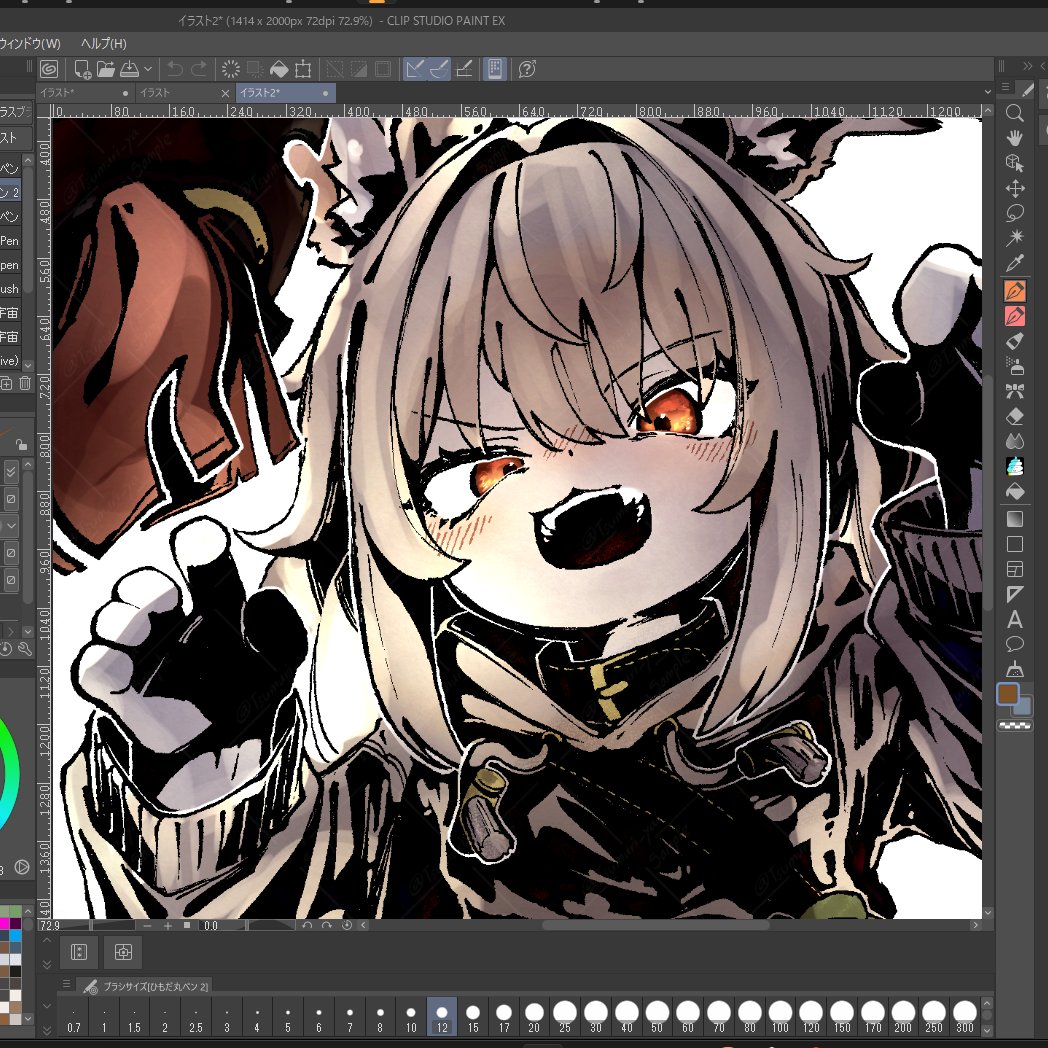Viewport: 1048px width, 1048px height.
Task: Save the illustration
Action: coord(130,69)
